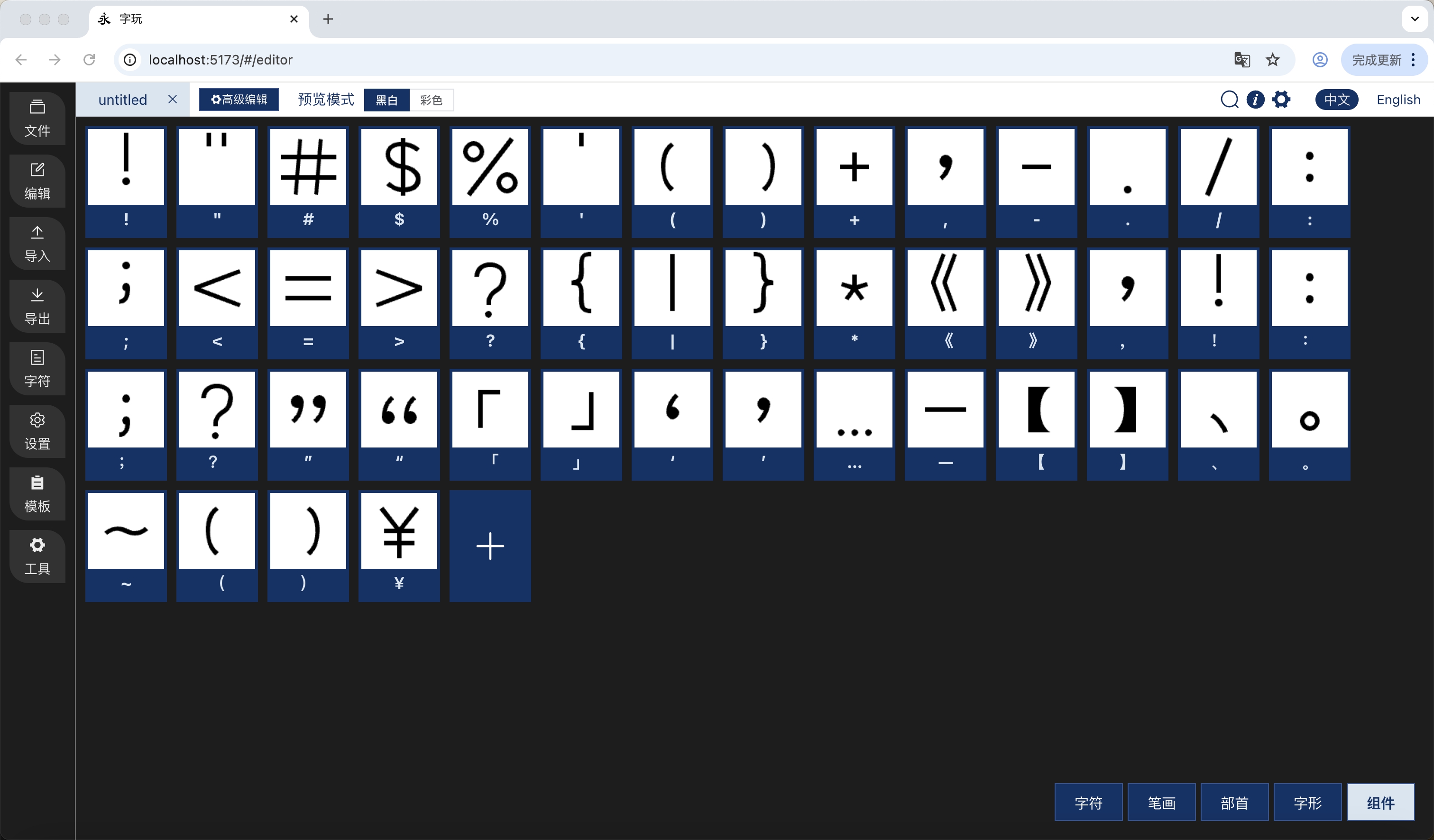
Task: Open the 导出 export panel
Action: tap(37, 306)
